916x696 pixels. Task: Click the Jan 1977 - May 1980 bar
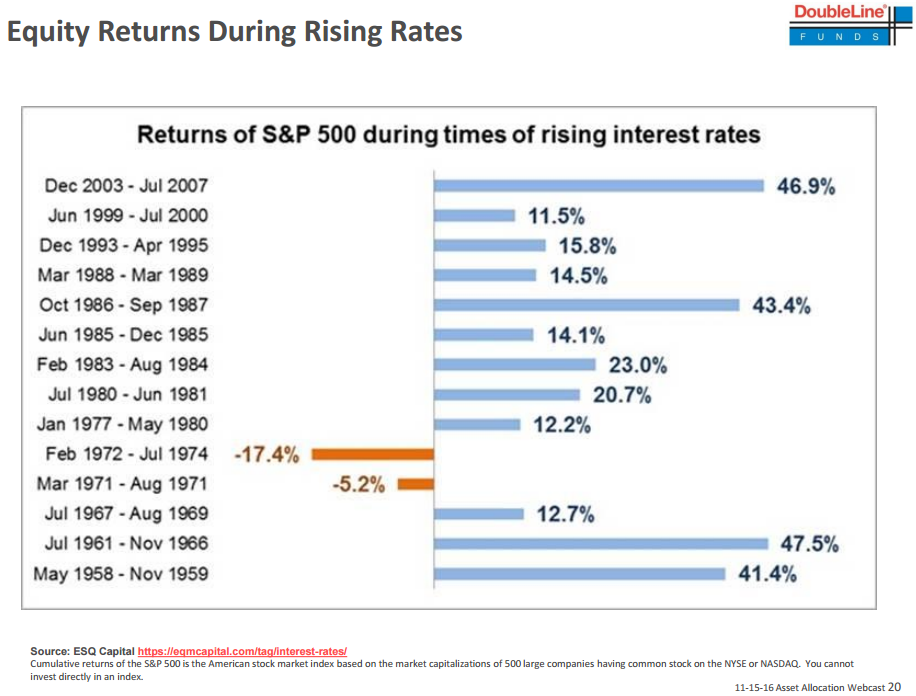[x=477, y=424]
